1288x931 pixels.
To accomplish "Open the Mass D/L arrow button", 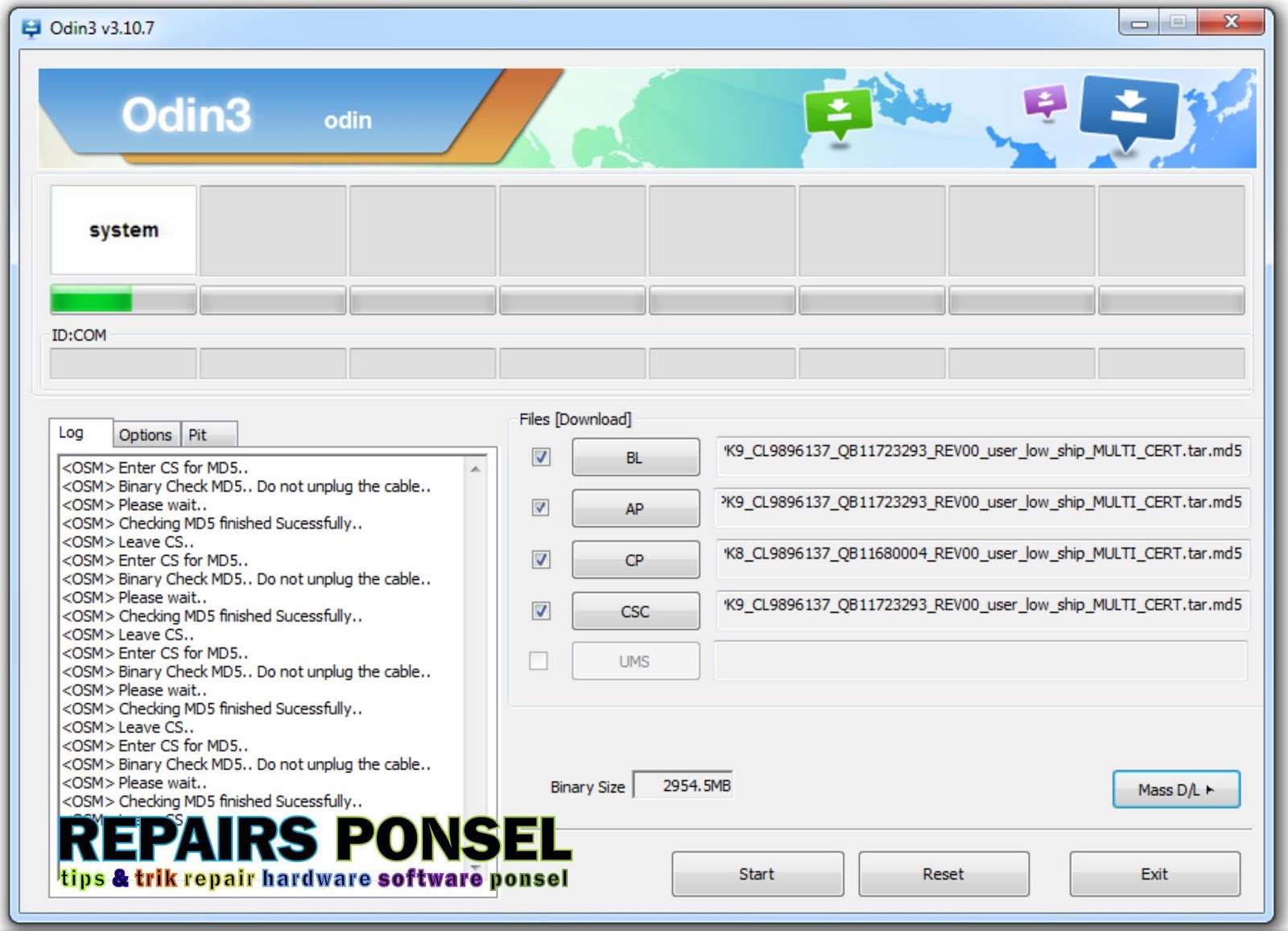I will click(x=1176, y=789).
